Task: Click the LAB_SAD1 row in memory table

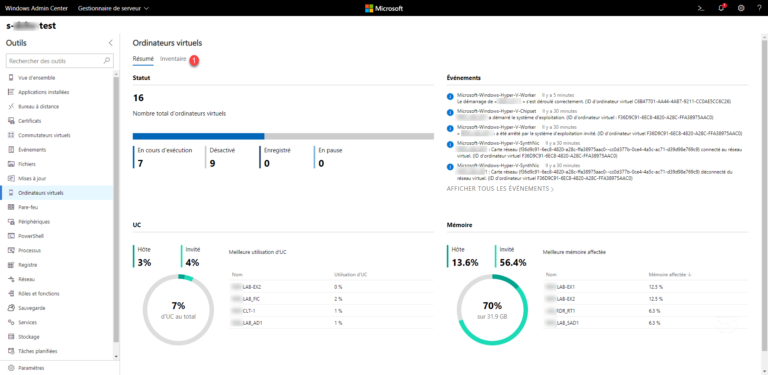Action: pos(646,323)
